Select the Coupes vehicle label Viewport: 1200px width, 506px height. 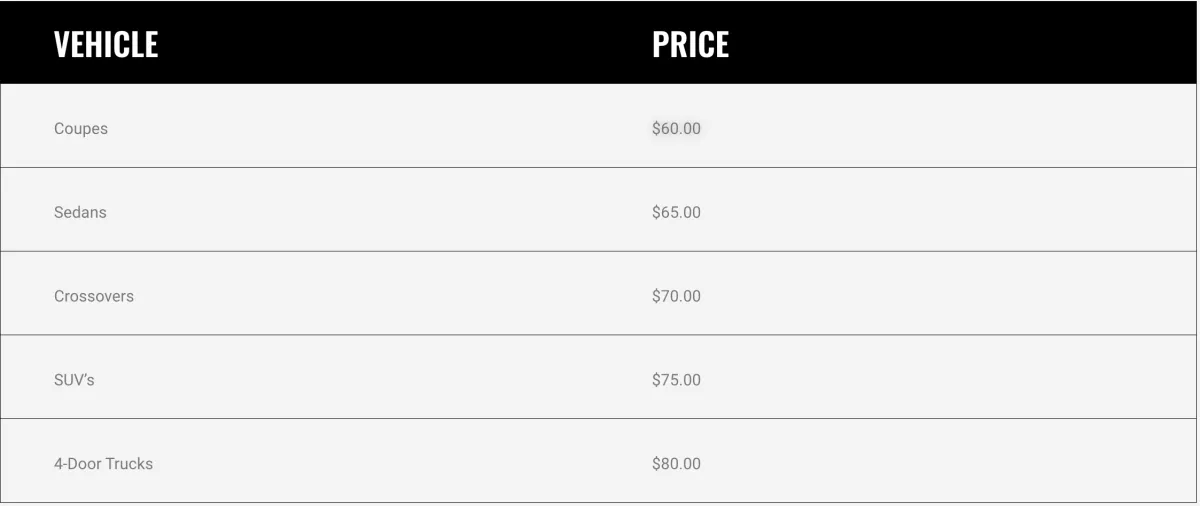81,129
